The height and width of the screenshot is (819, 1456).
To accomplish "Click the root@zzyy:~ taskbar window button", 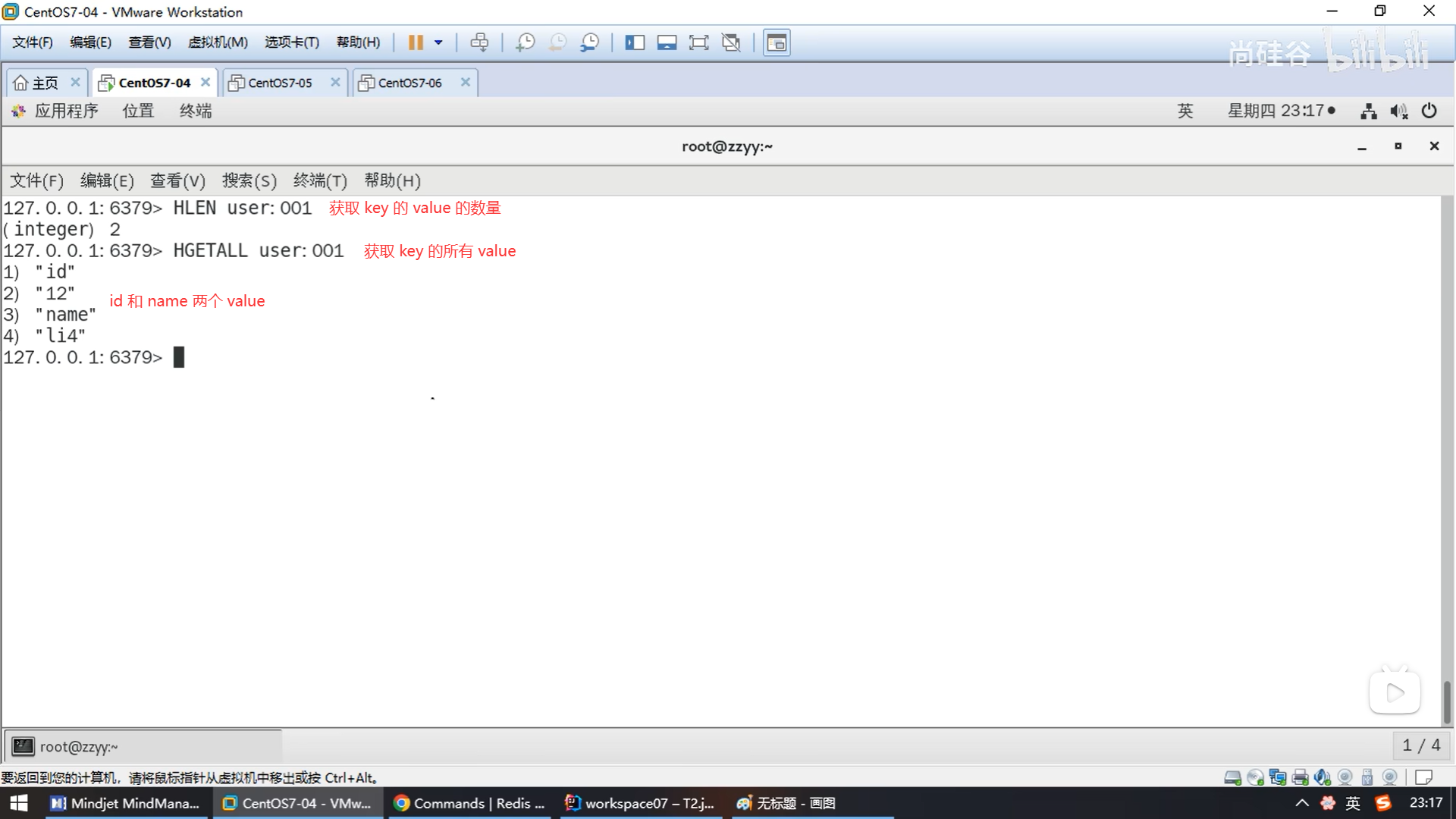I will [x=78, y=747].
